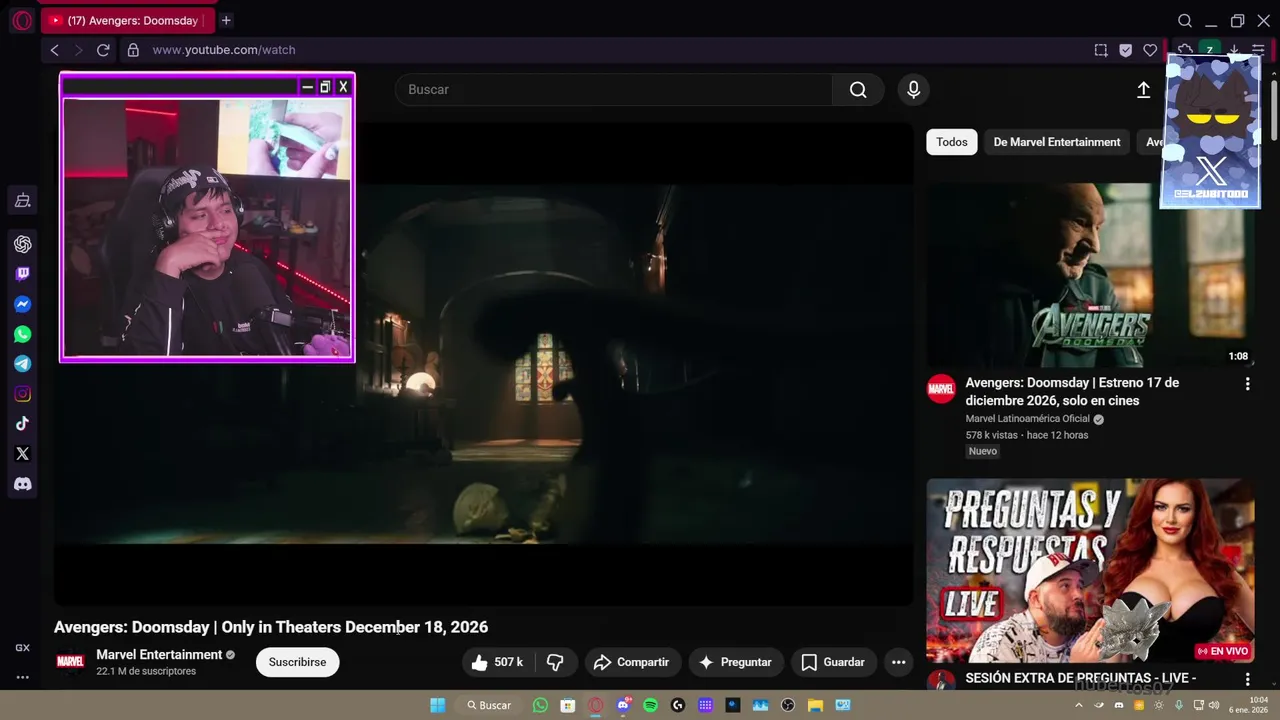Select the Todos filter chip

(951, 142)
